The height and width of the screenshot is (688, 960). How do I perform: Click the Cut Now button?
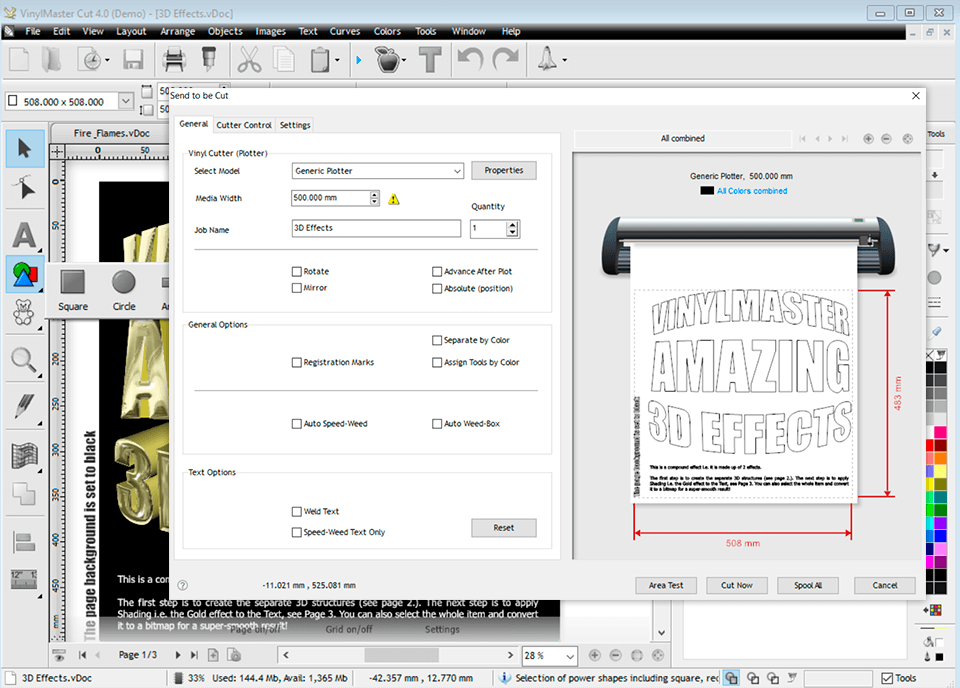(x=736, y=585)
